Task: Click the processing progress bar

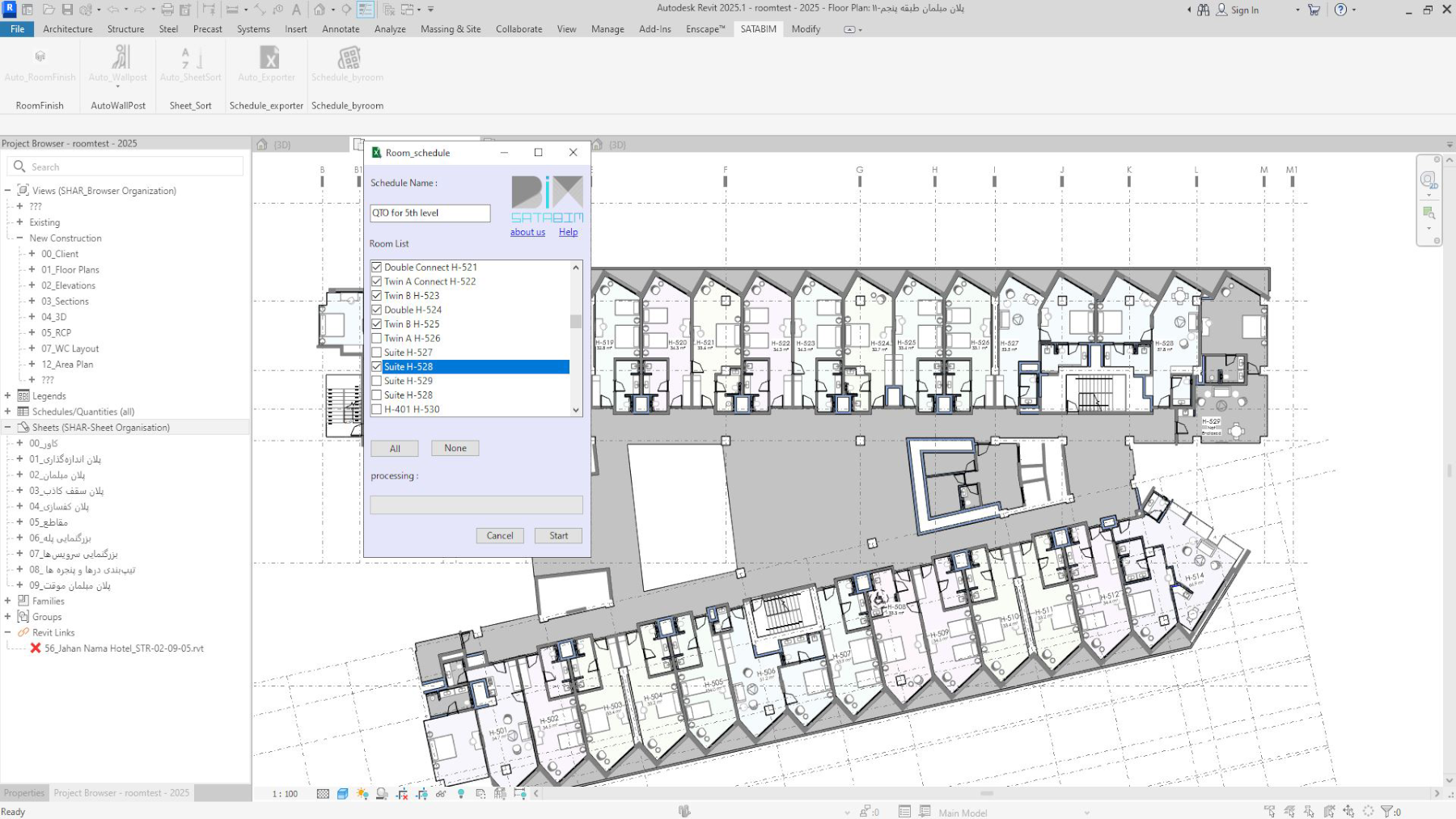Action: click(476, 505)
